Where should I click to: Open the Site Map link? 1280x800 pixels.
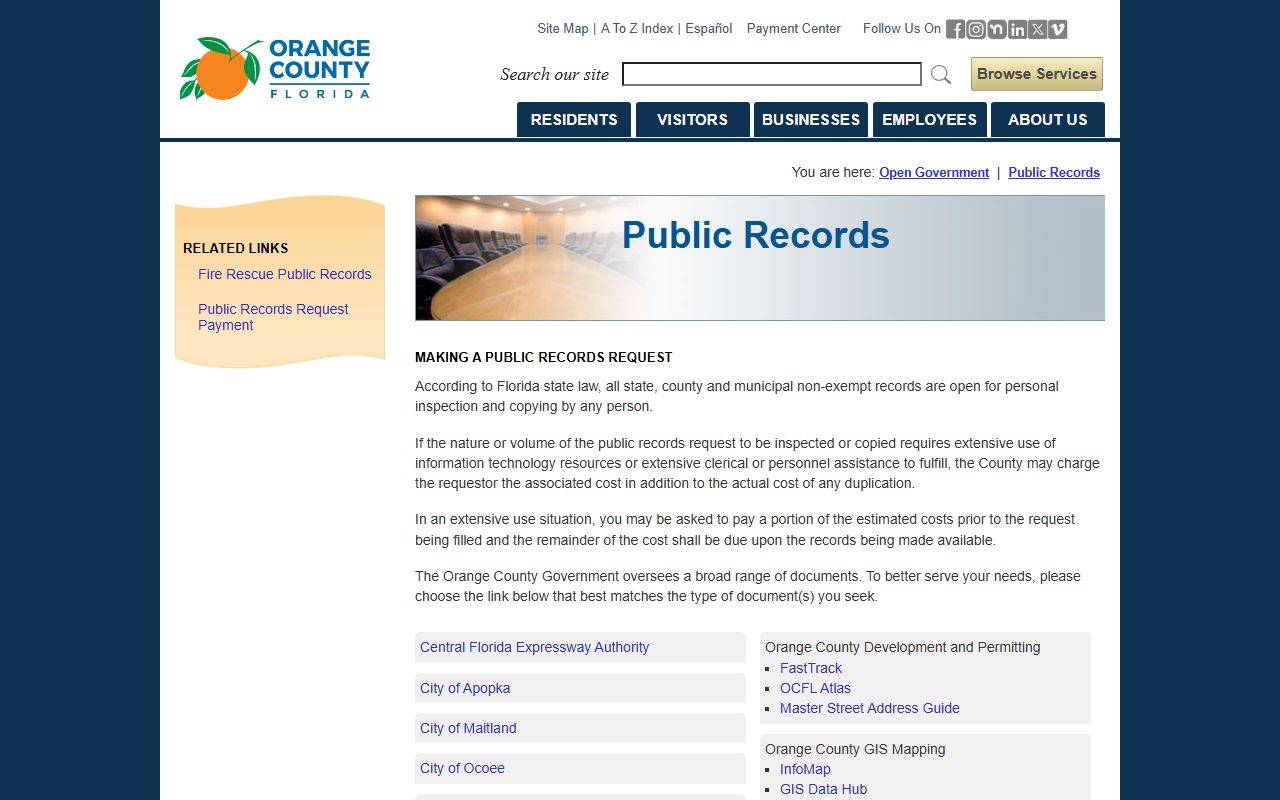[x=563, y=29]
